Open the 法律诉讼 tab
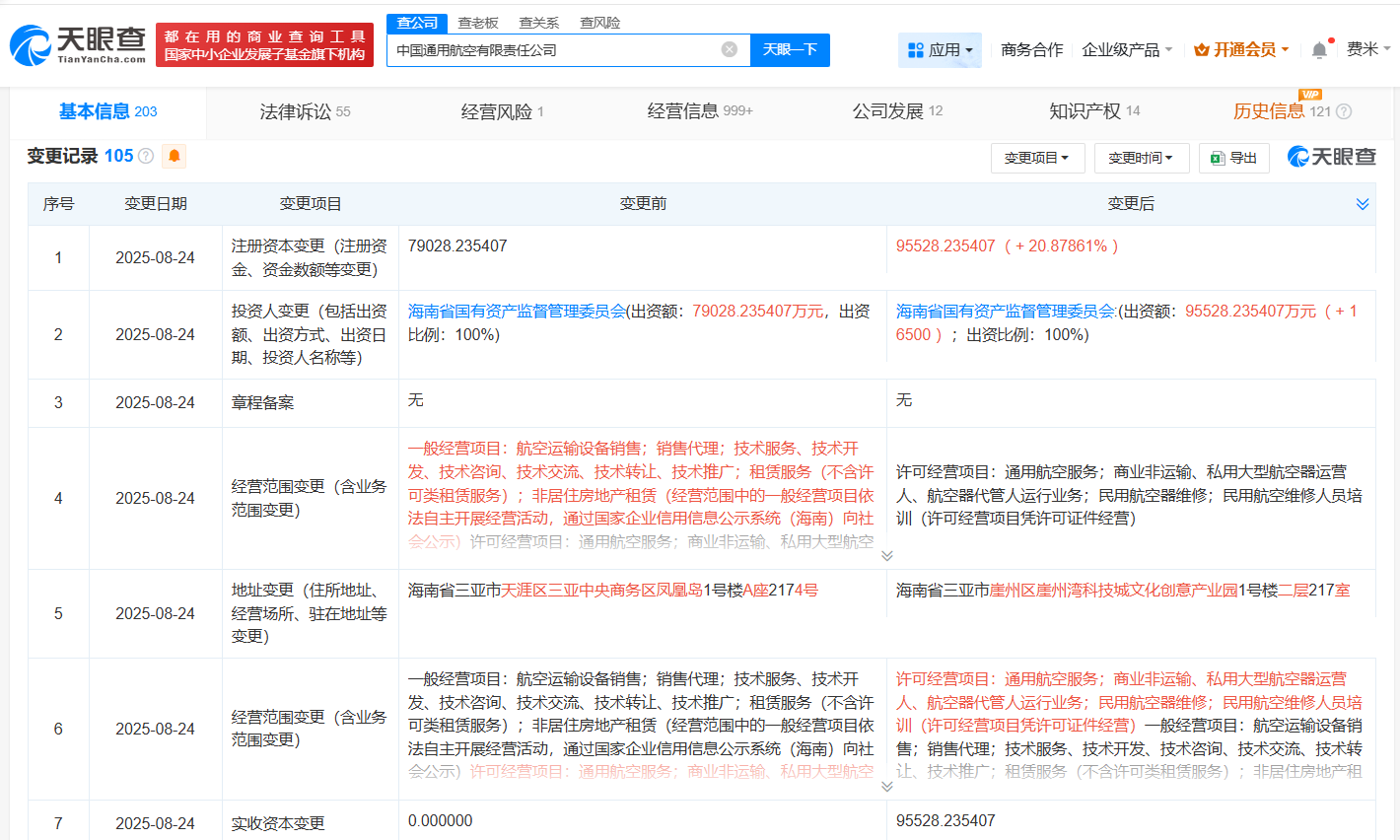This screenshot has width=1400, height=840. (305, 111)
